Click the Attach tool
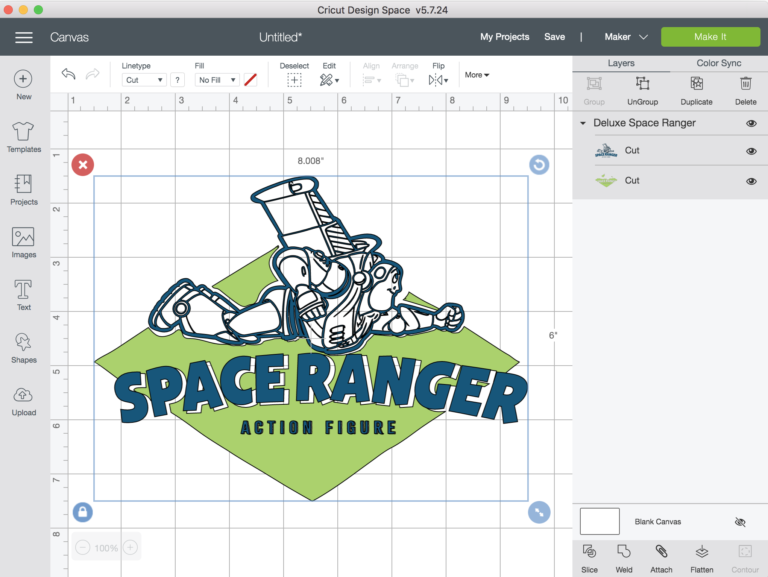This screenshot has height=577, width=768. 661,558
